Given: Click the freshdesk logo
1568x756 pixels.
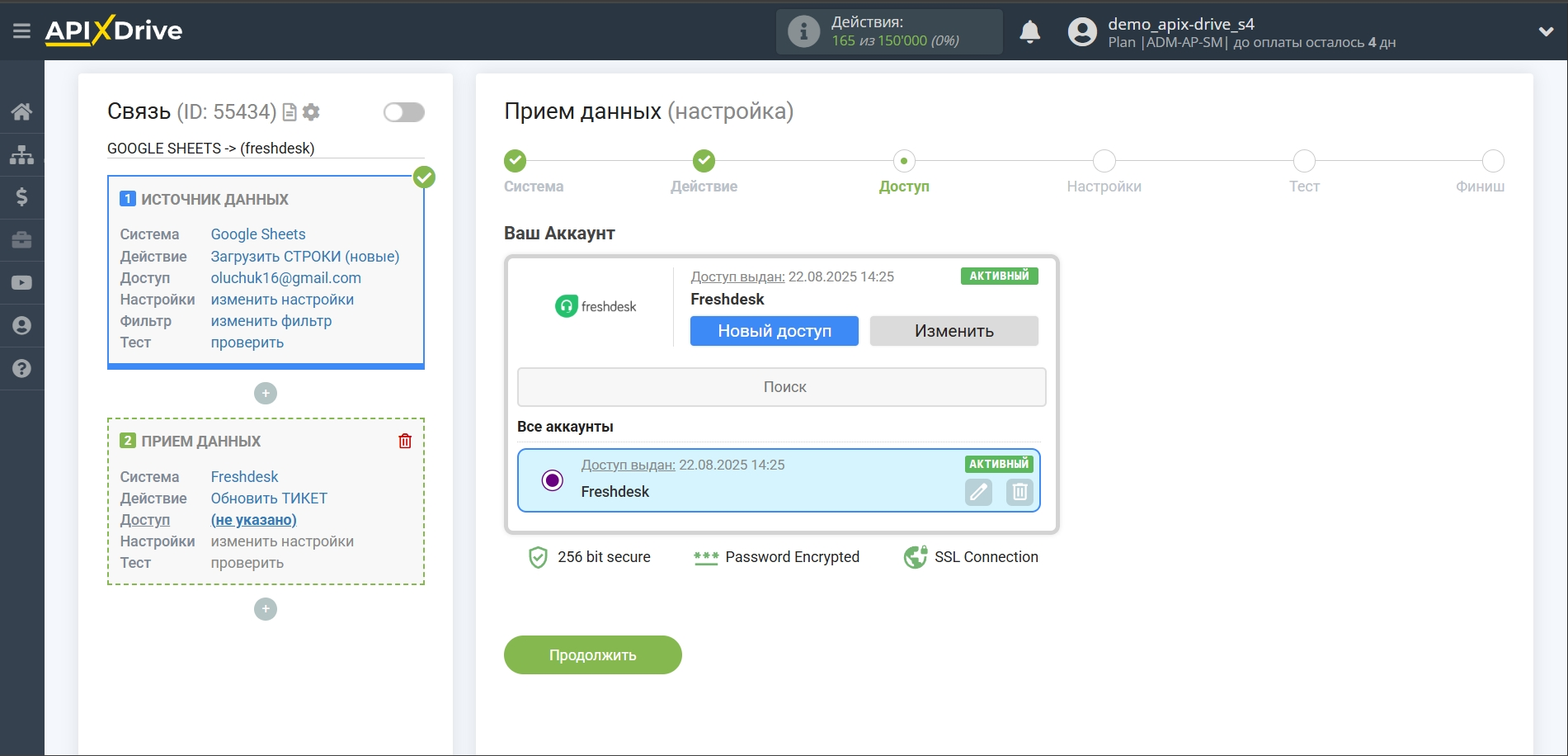Looking at the screenshot, I should point(596,306).
